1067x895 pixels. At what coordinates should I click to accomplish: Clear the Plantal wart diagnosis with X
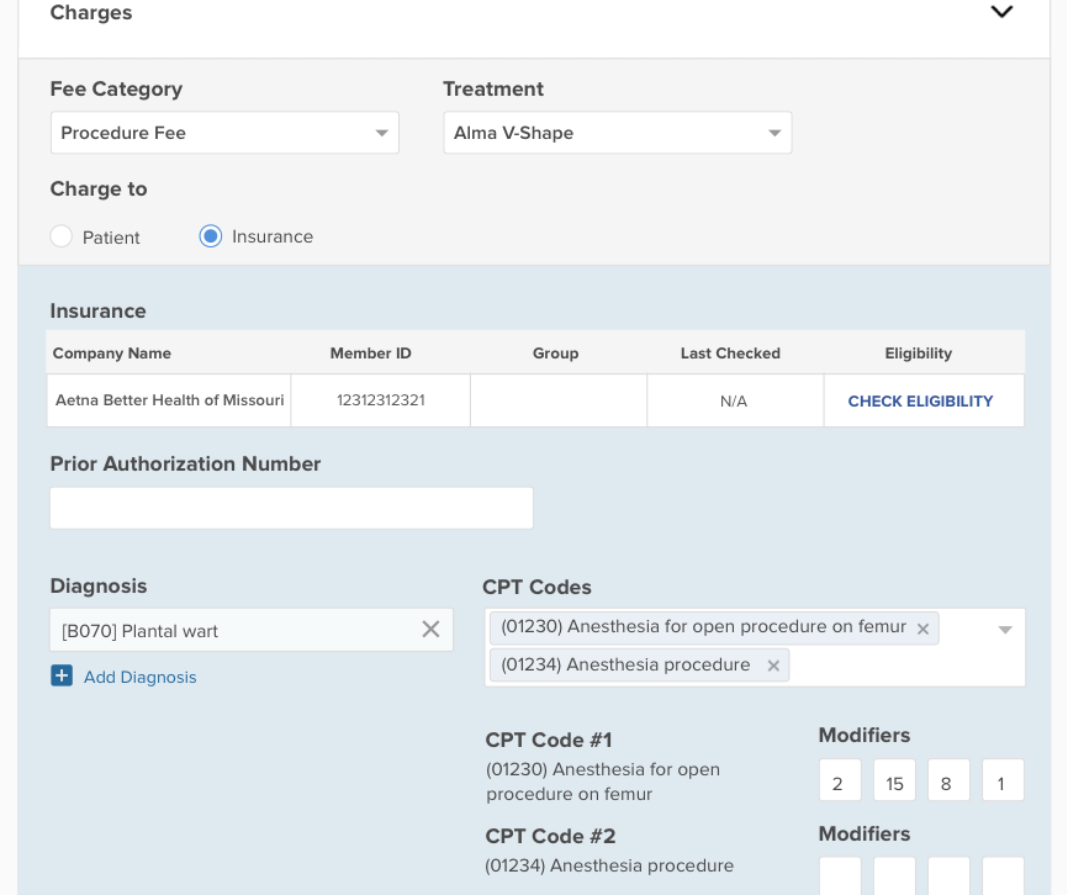click(431, 630)
